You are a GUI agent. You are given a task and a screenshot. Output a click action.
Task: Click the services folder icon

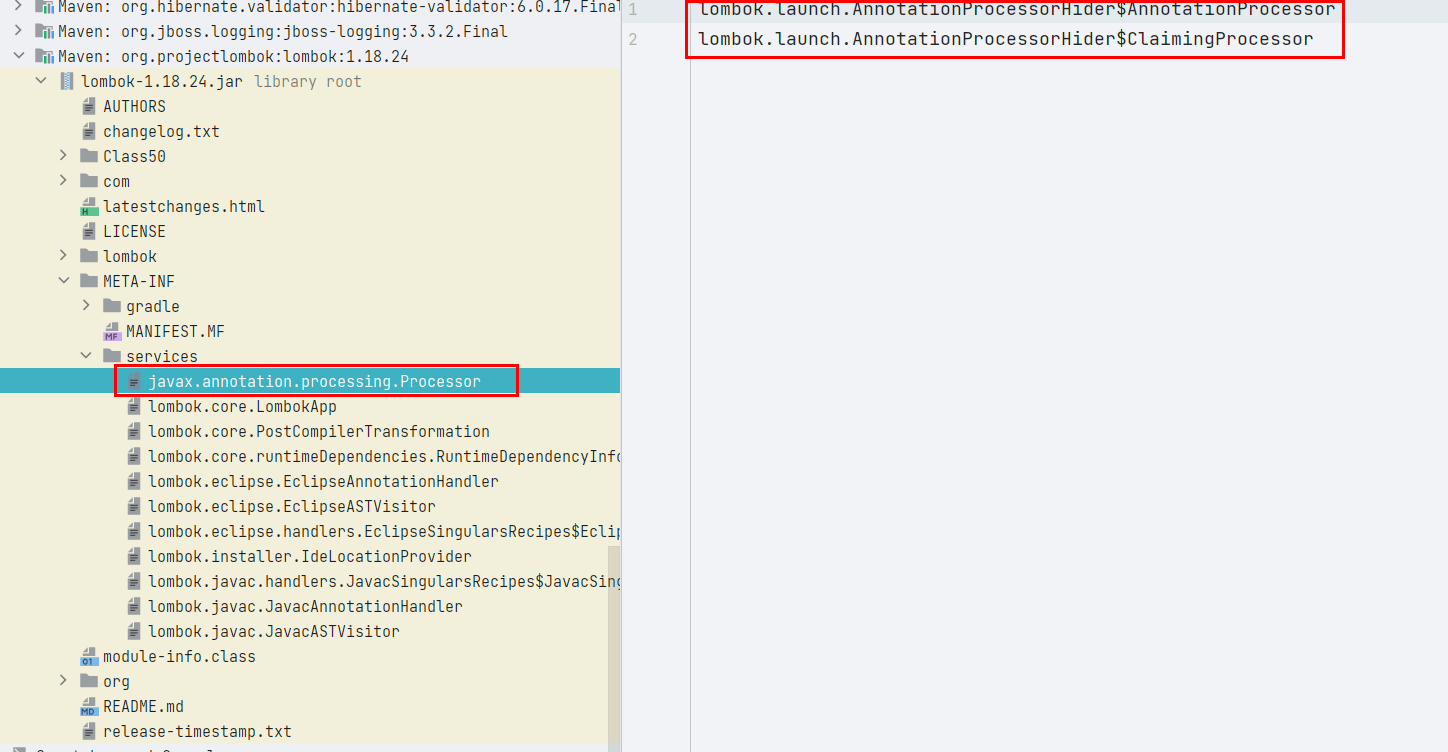click(112, 356)
